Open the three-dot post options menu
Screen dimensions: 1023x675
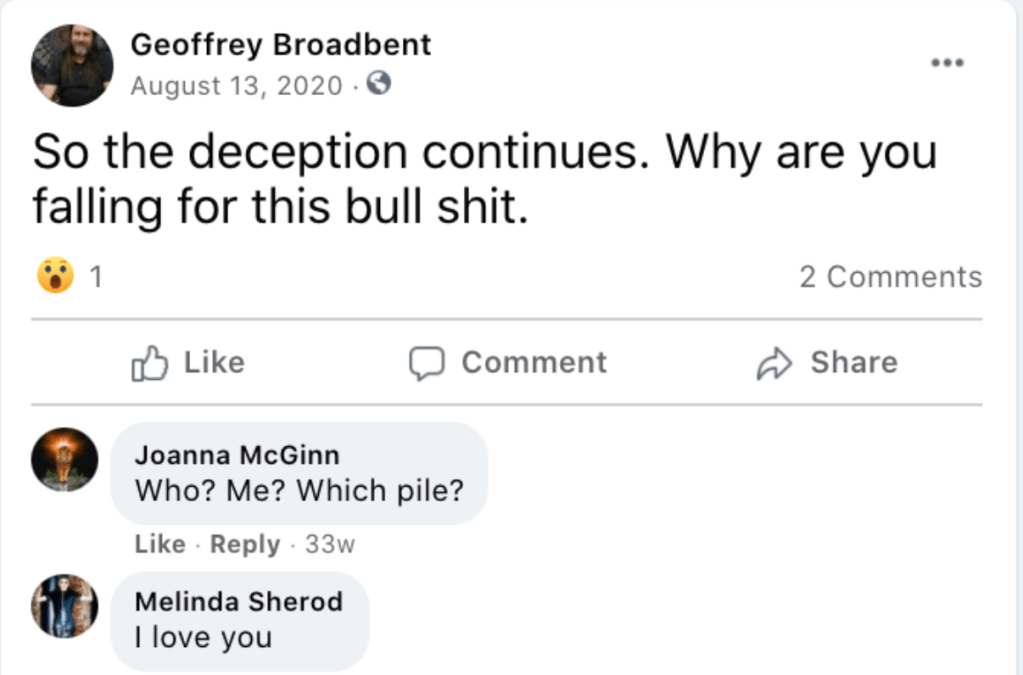(946, 62)
